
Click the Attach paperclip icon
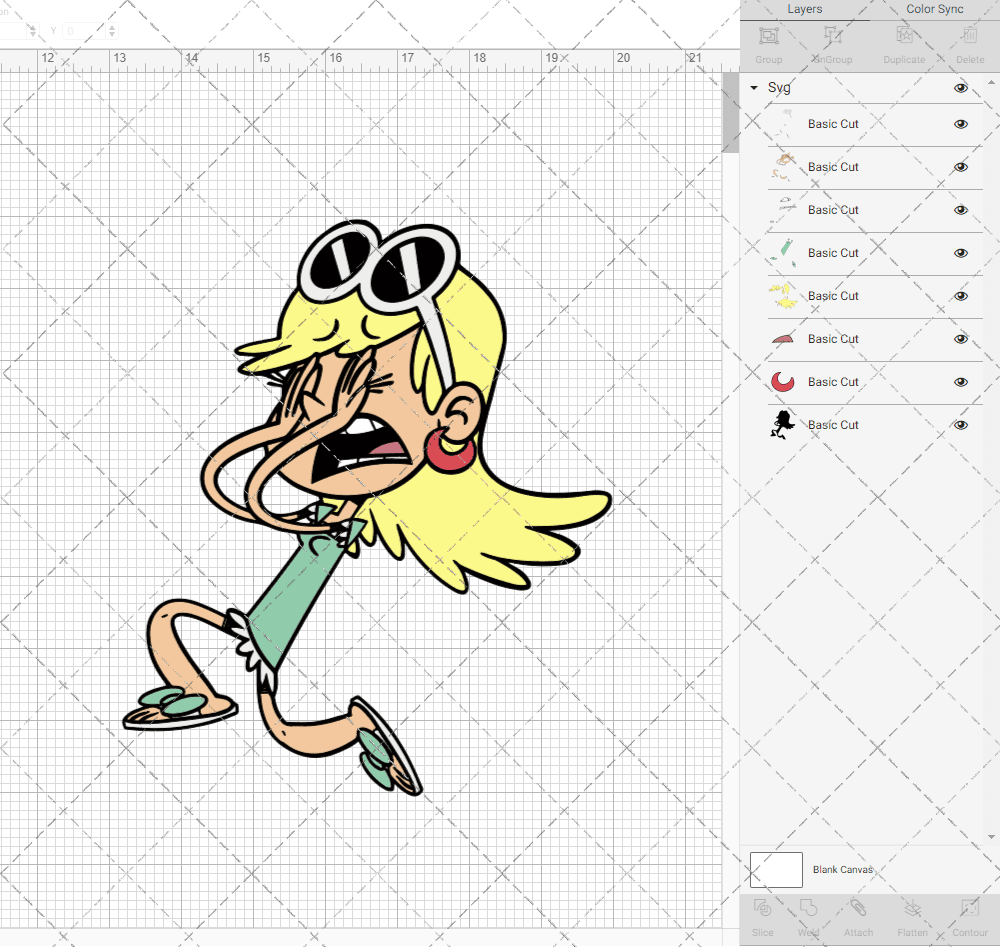click(x=858, y=908)
